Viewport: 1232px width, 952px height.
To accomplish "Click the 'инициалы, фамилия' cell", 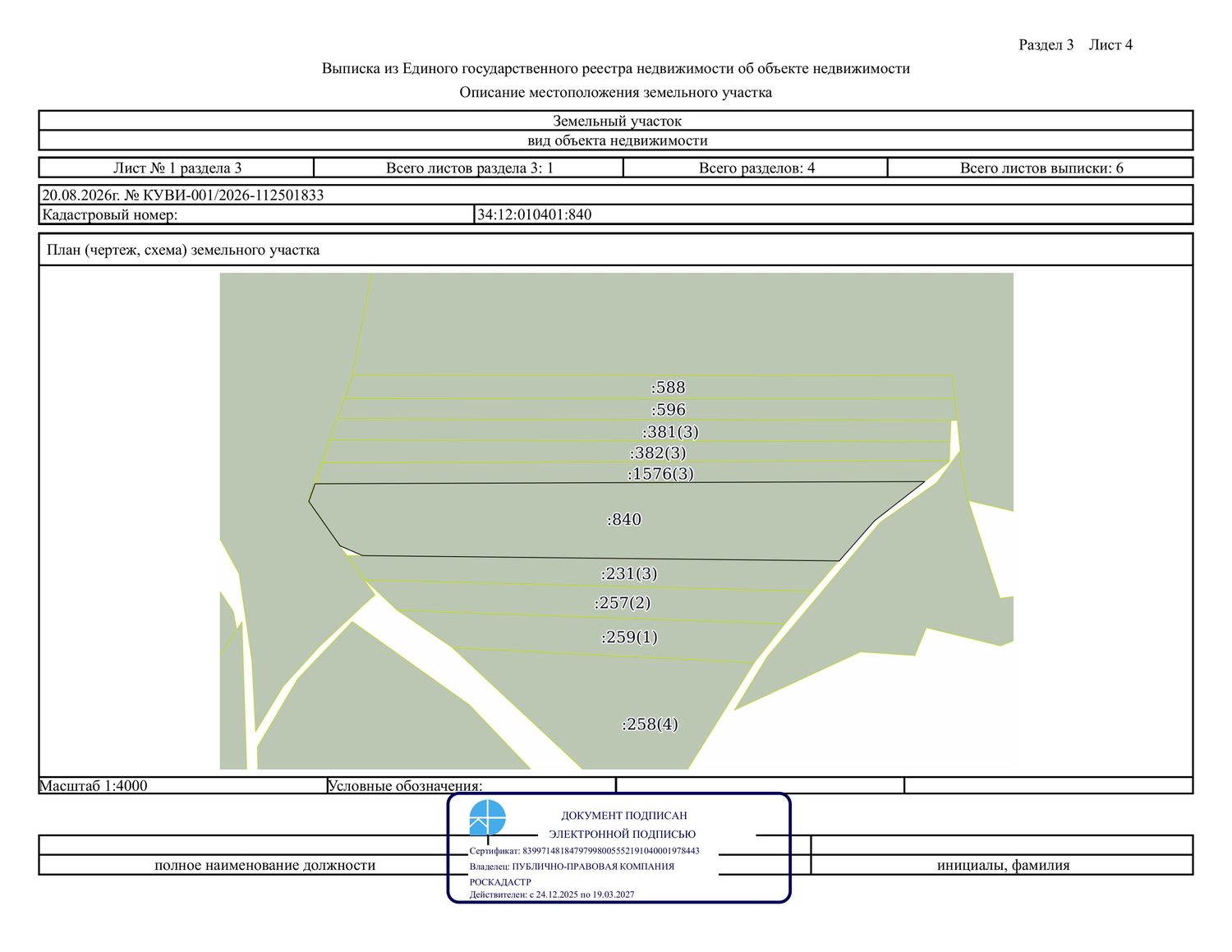I will click(x=1003, y=865).
